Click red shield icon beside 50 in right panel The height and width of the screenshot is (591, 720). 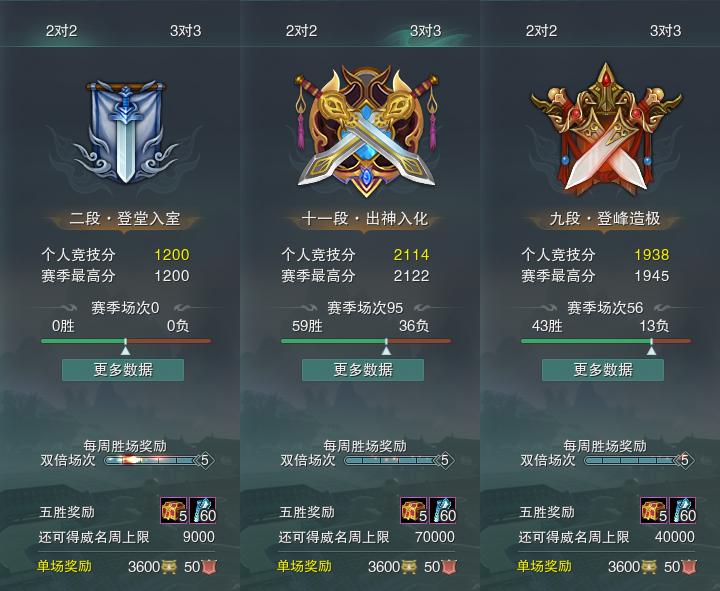pos(689,567)
